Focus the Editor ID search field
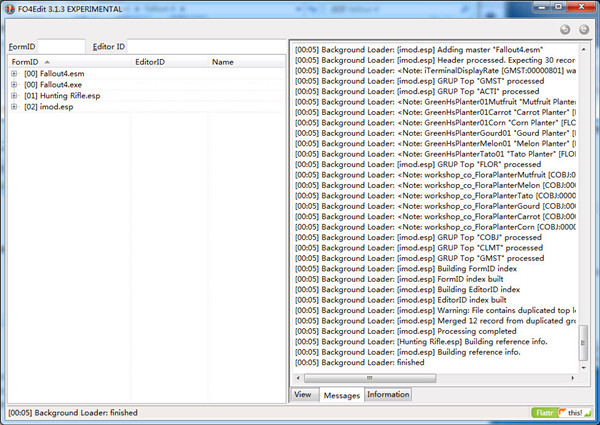Screen dimensions: 600x425 (207, 47)
